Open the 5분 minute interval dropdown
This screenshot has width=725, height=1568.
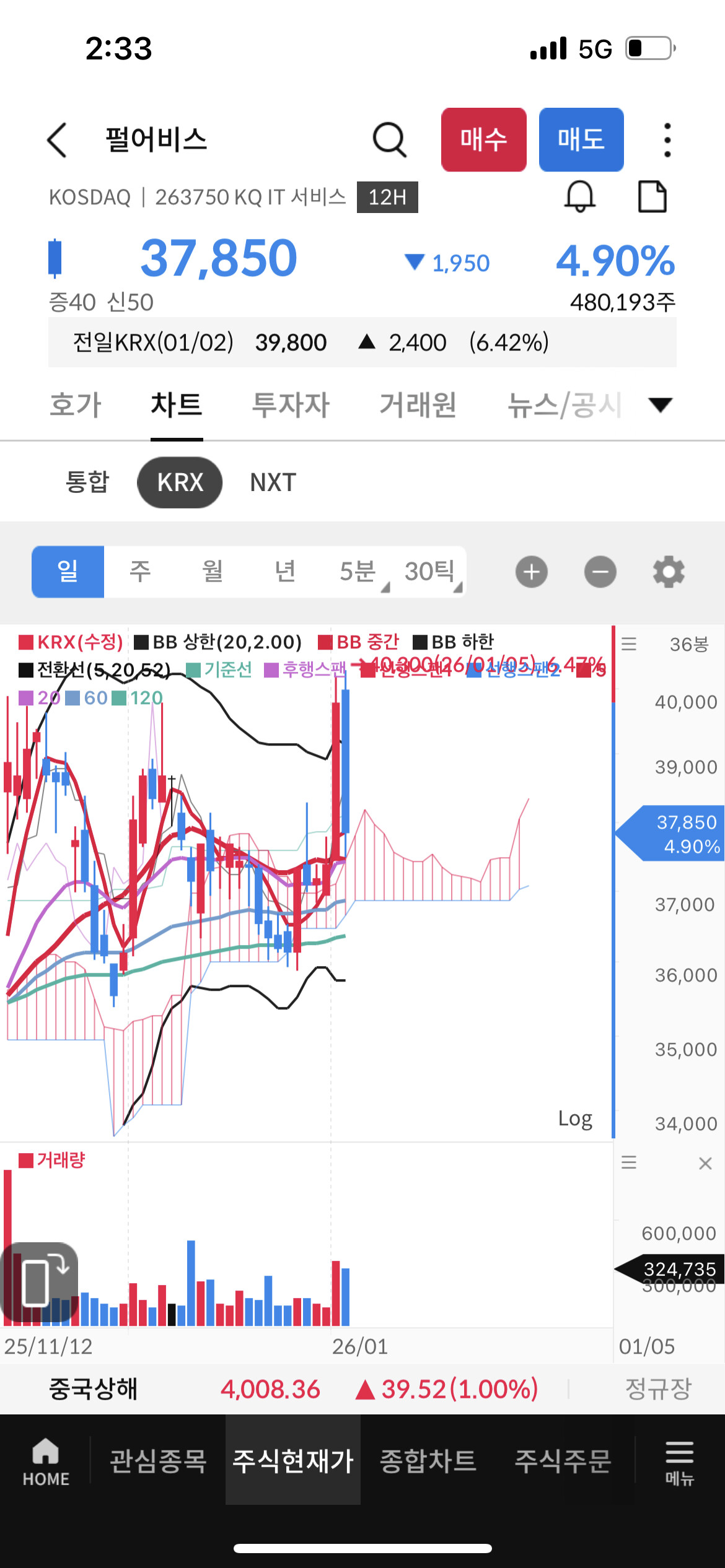click(359, 572)
